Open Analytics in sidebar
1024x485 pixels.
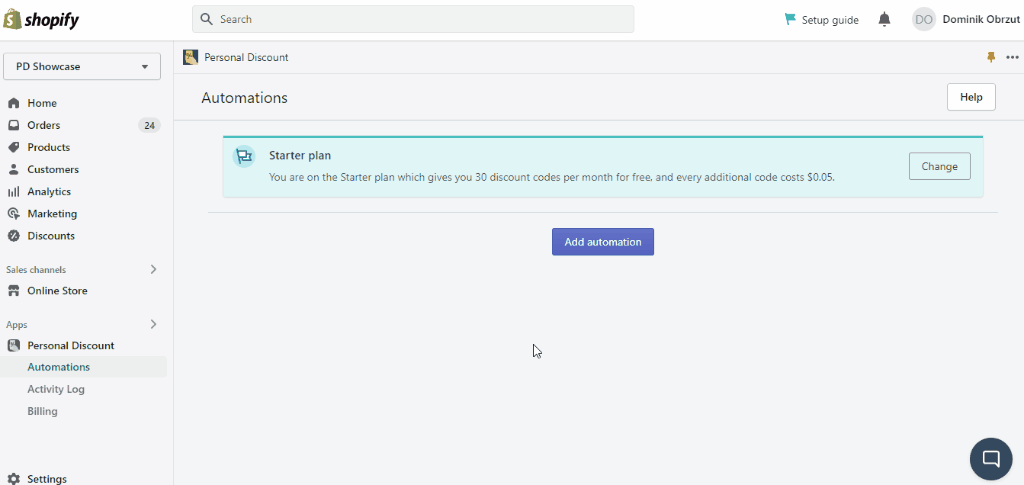click(49, 192)
